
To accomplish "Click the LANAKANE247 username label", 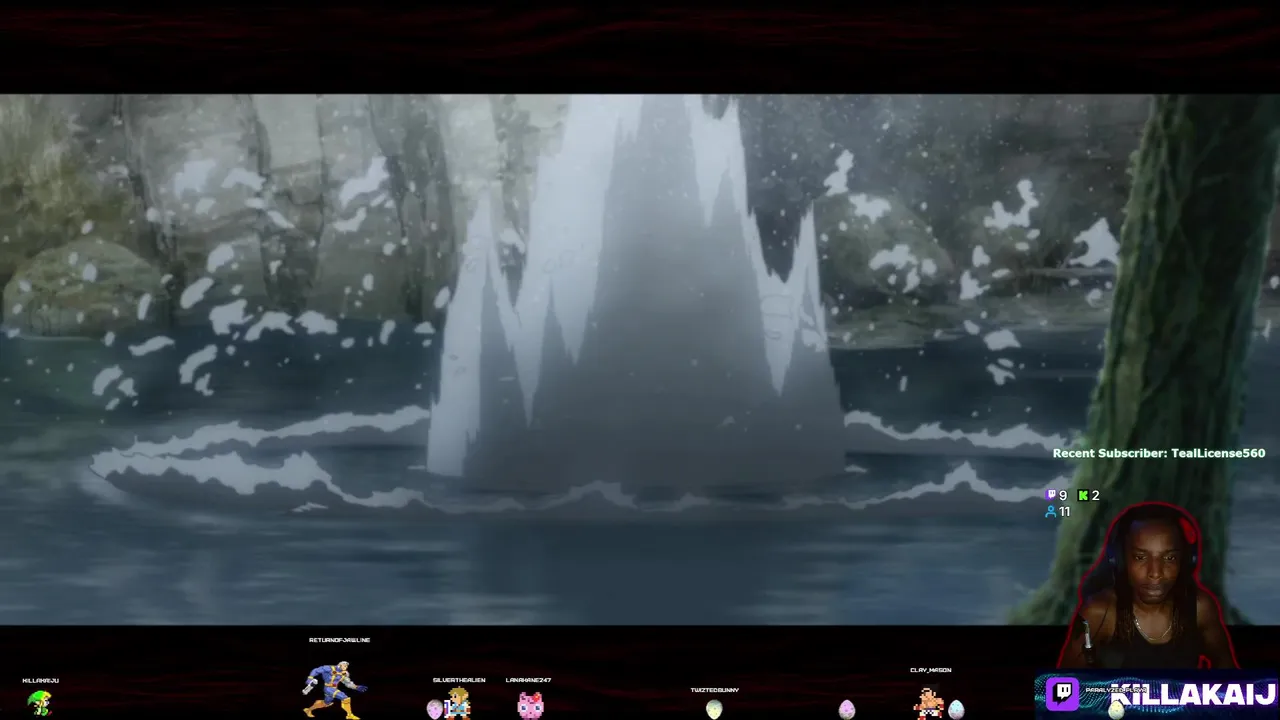I will (528, 680).
